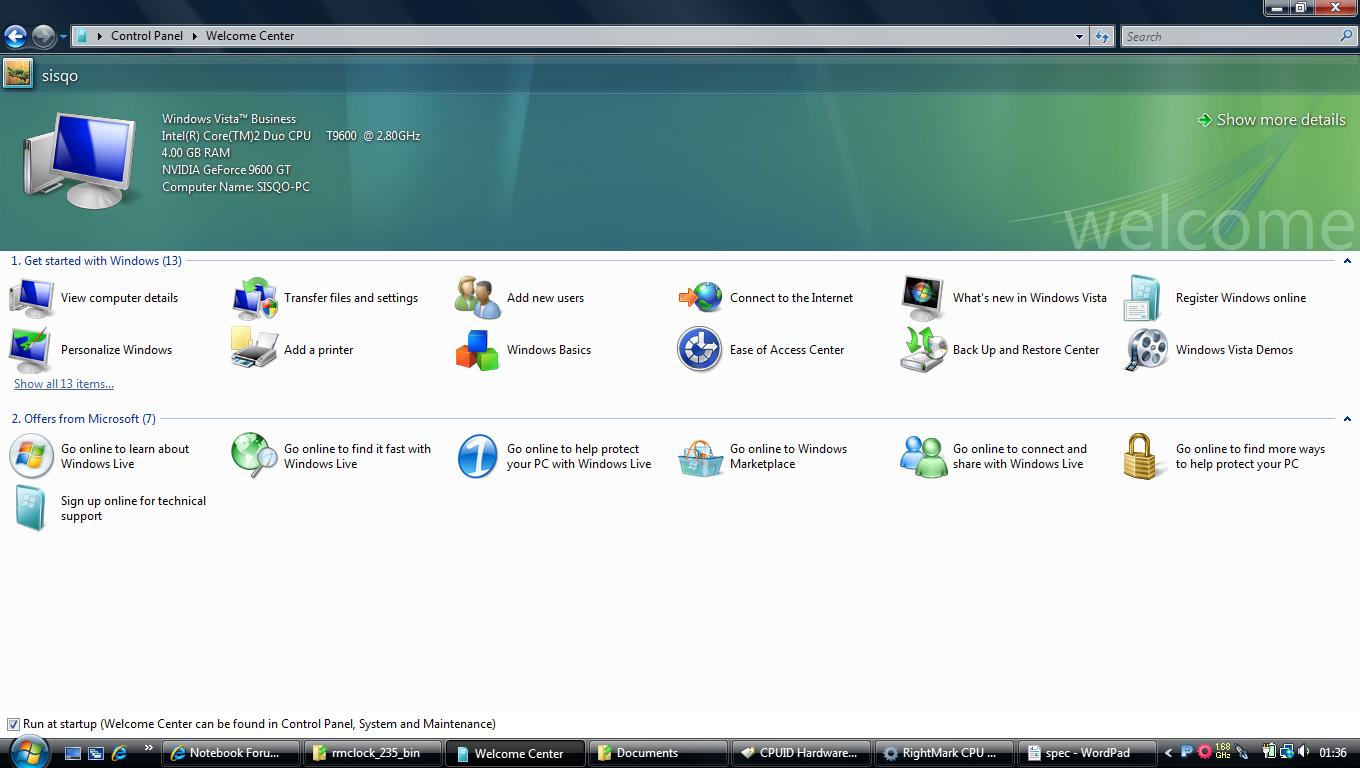The width and height of the screenshot is (1360, 768).
Task: Collapse the Get started with Windows section
Action: click(1347, 261)
